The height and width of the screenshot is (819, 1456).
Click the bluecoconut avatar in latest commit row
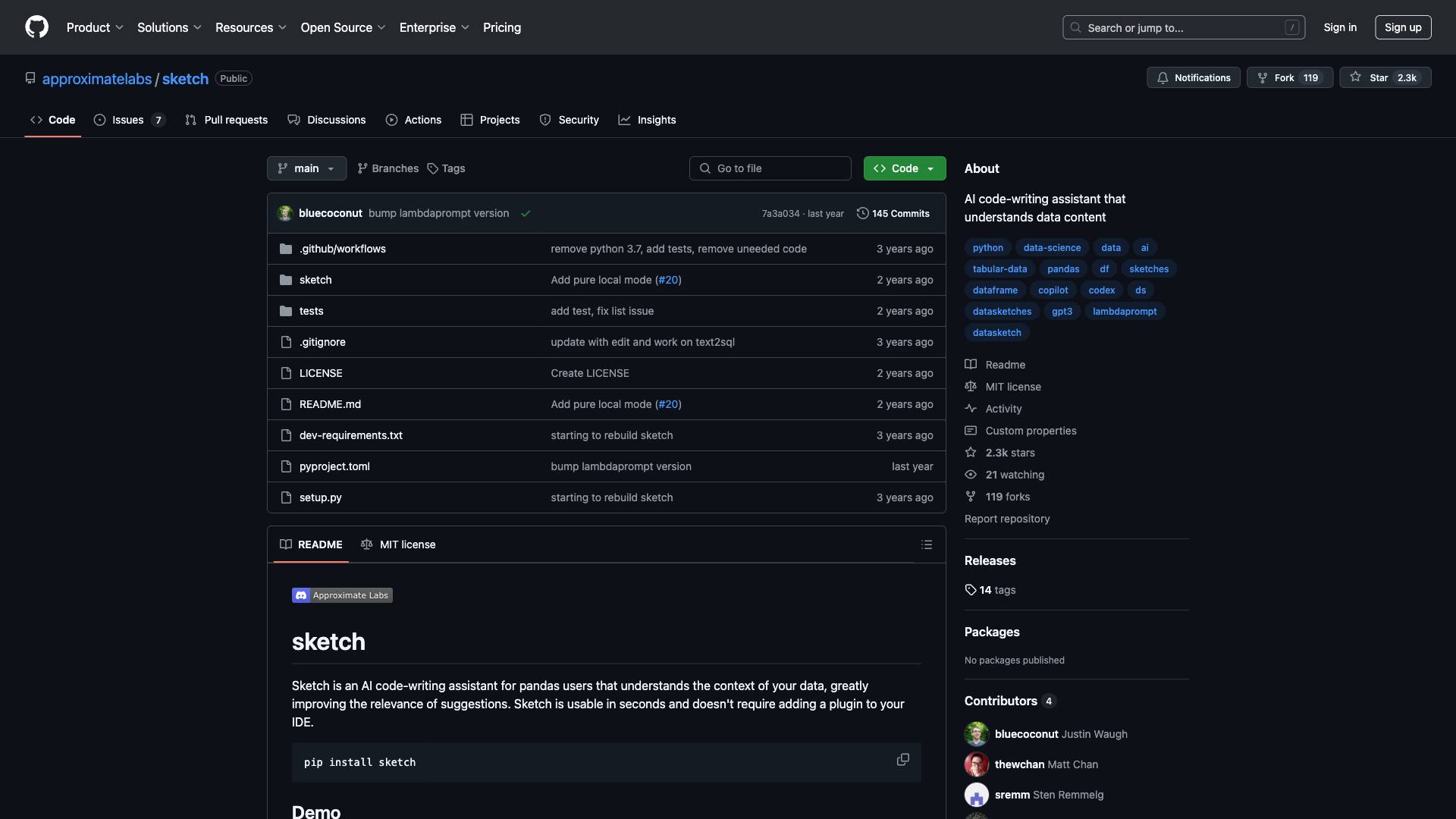[x=285, y=214]
